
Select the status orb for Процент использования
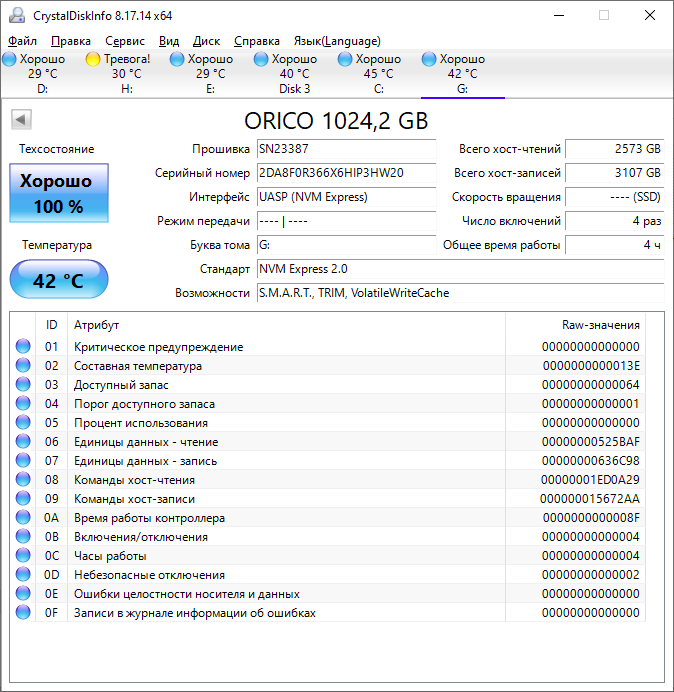[23, 422]
